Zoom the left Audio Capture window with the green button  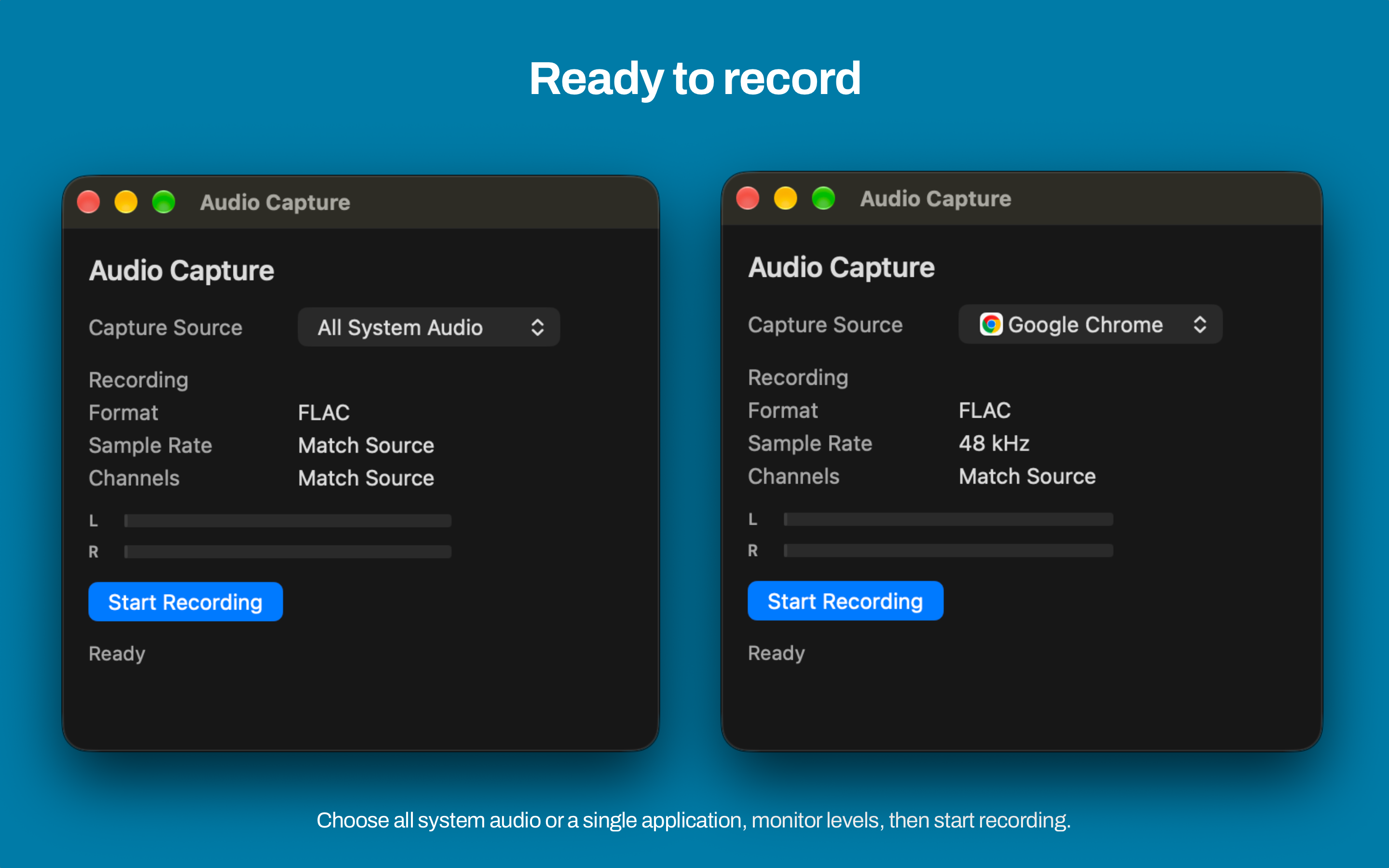click(x=163, y=202)
